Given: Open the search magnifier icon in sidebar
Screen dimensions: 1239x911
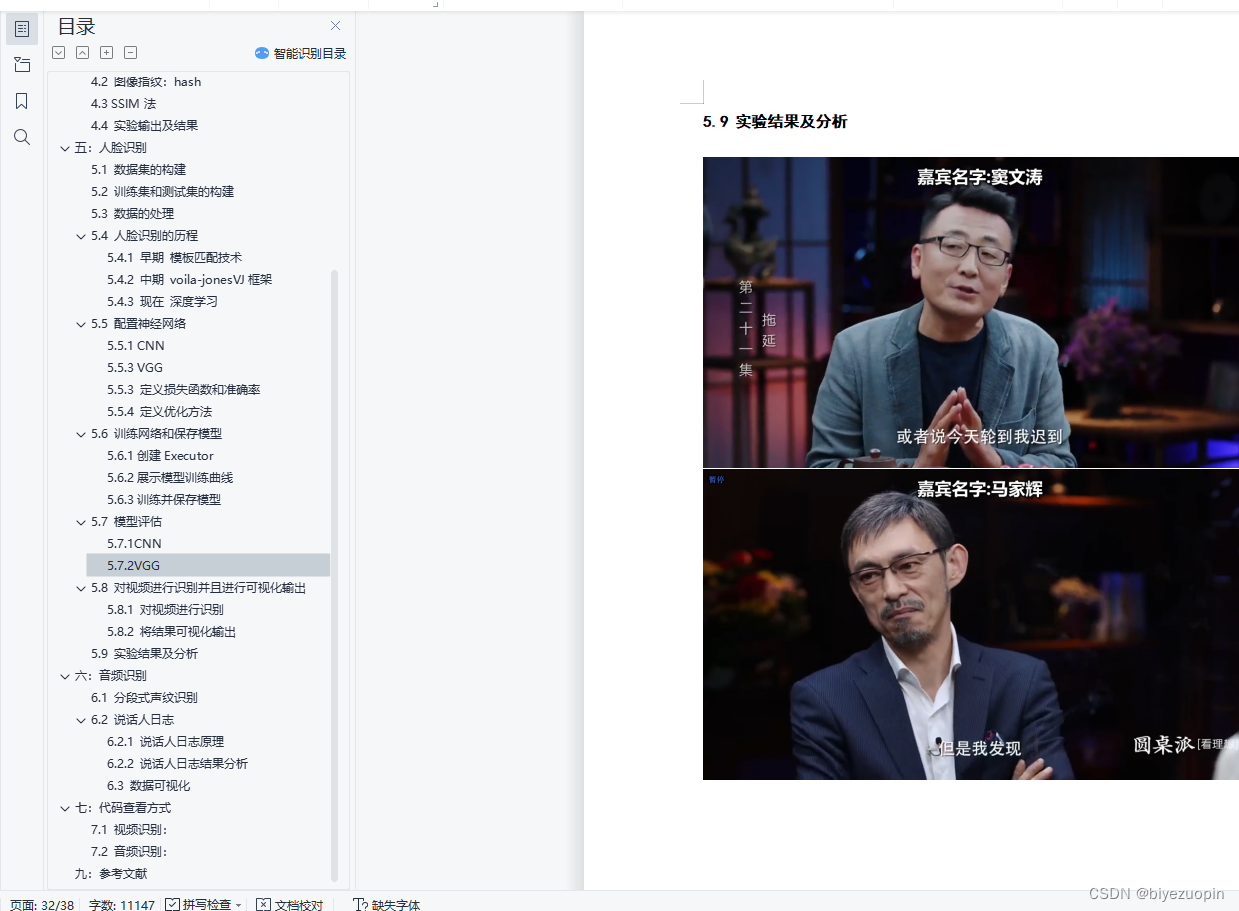Looking at the screenshot, I should pyautogui.click(x=22, y=137).
